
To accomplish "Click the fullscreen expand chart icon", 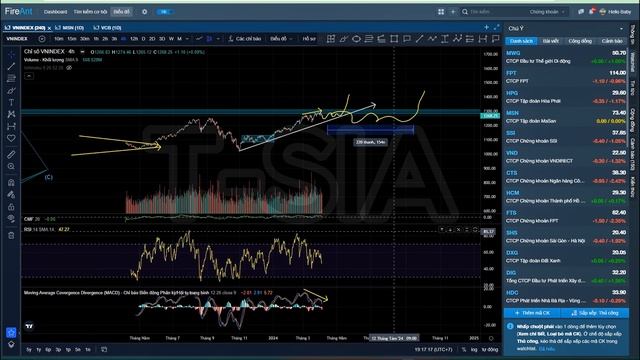I will (x=496, y=27).
